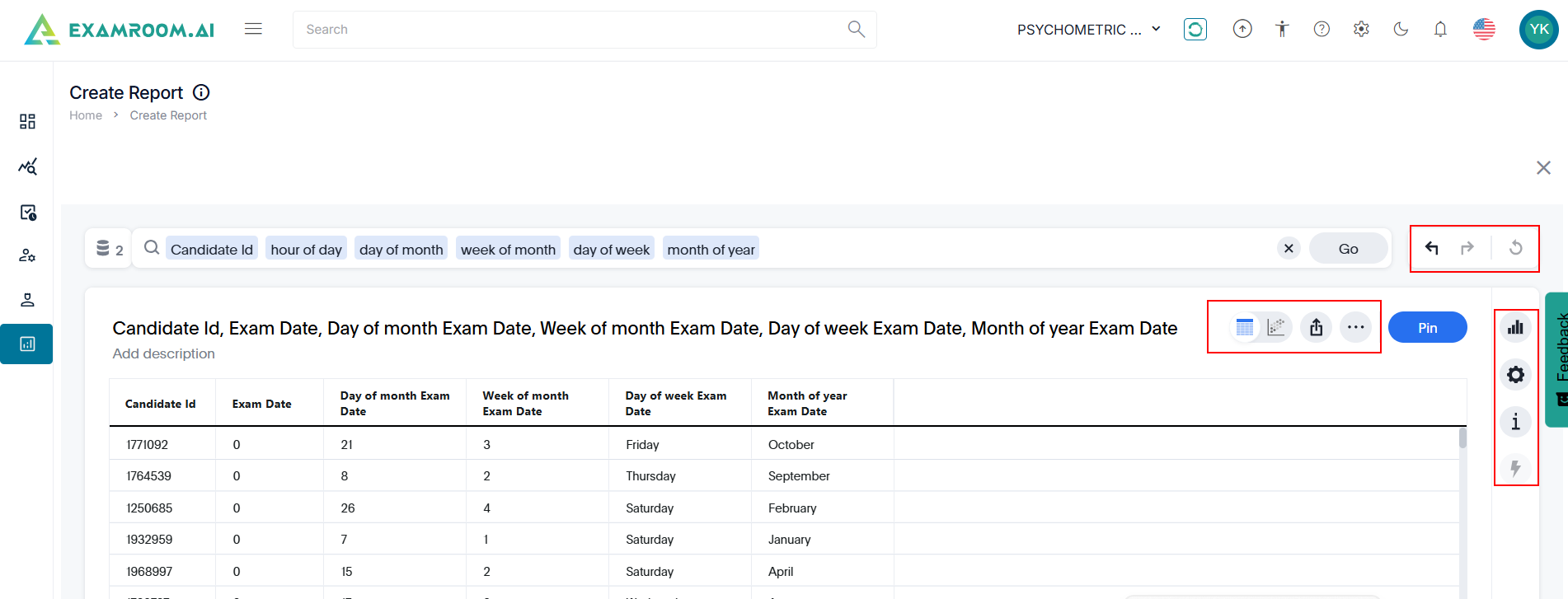Open chart settings gear in side panel
Image resolution: width=1568 pixels, height=599 pixels.
point(1515,375)
